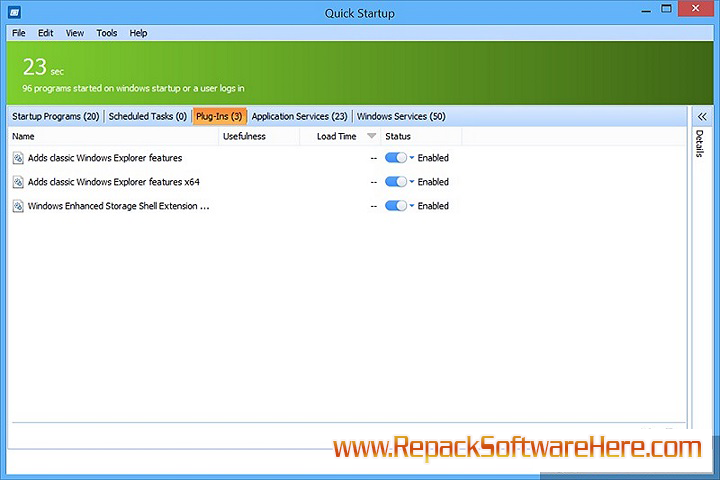Sort by Usefulness column header
720x480 pixels.
coord(259,136)
